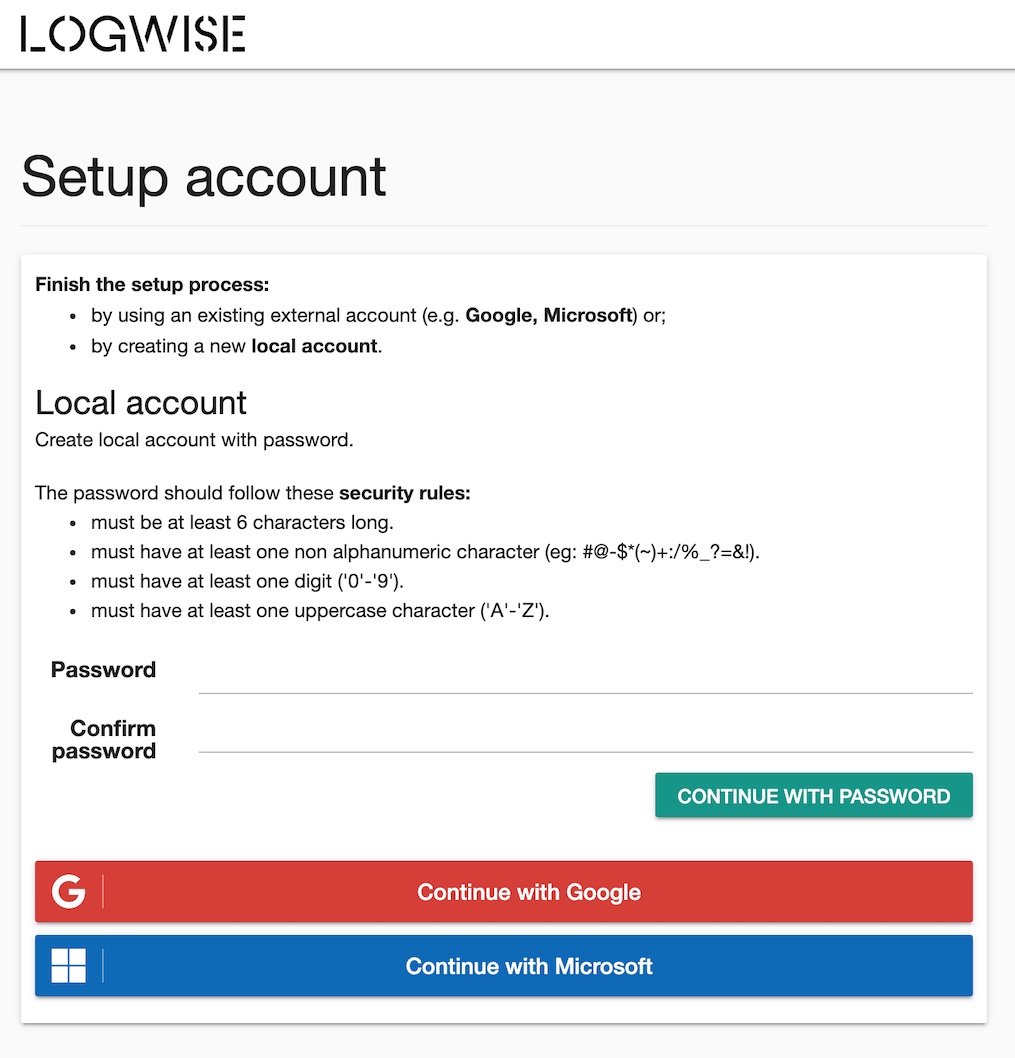
Task: Select the "at least 6 characters long" rule
Action: [x=242, y=522]
